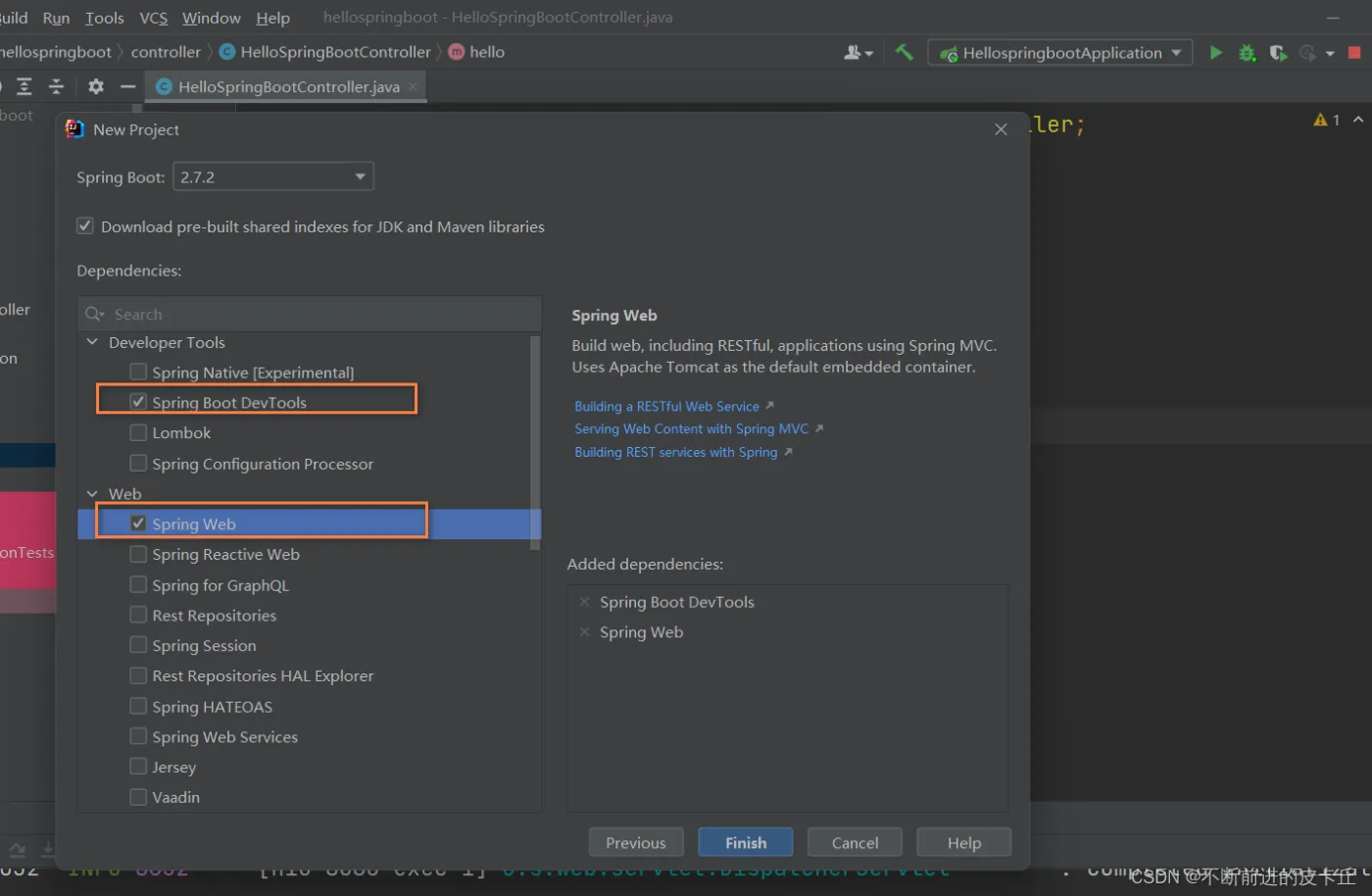Click the Cancel button
The image size is (1372, 896).
coord(855,843)
